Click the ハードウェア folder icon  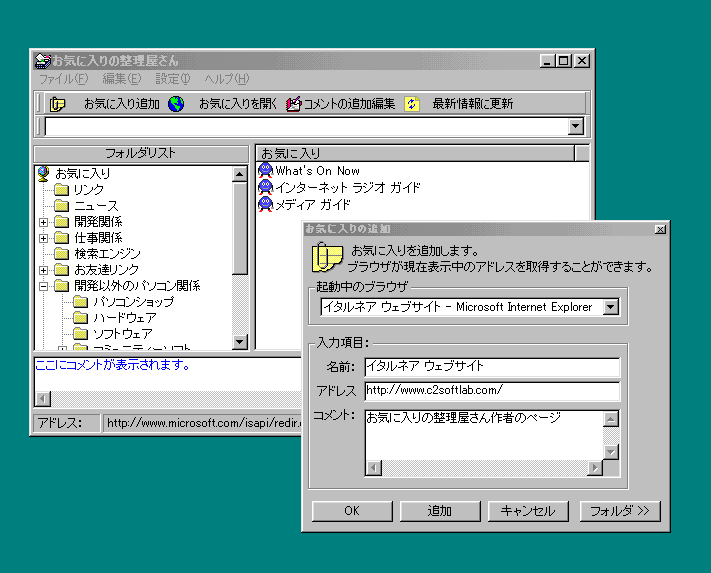[80, 317]
